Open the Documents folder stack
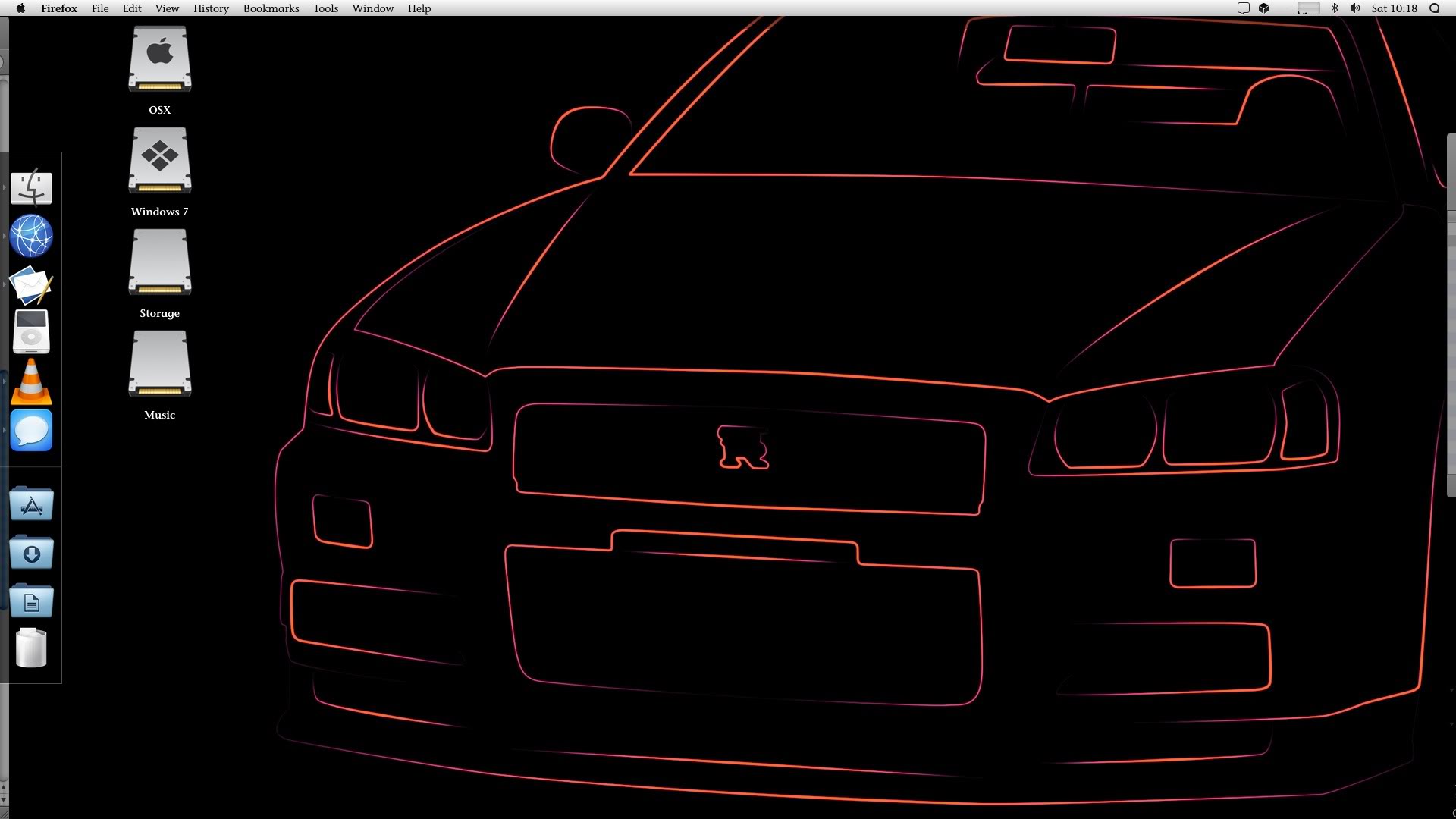1456x819 pixels. click(31, 601)
